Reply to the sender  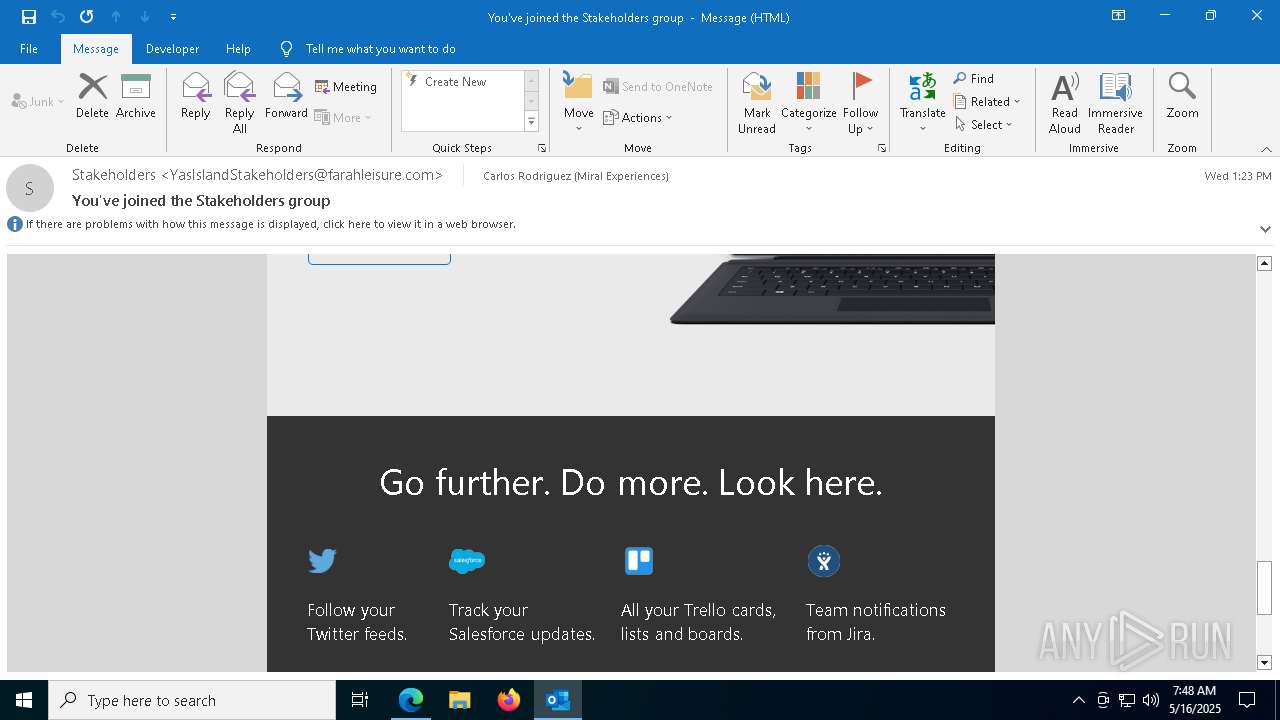(x=196, y=96)
